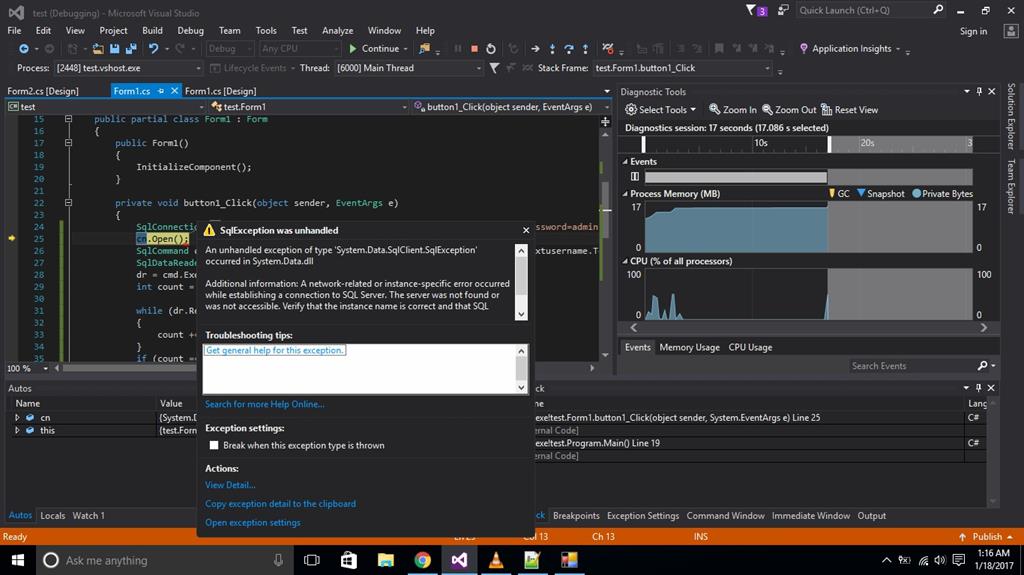1024x575 pixels.
Task: Click the Step Out icon
Action: point(585,49)
